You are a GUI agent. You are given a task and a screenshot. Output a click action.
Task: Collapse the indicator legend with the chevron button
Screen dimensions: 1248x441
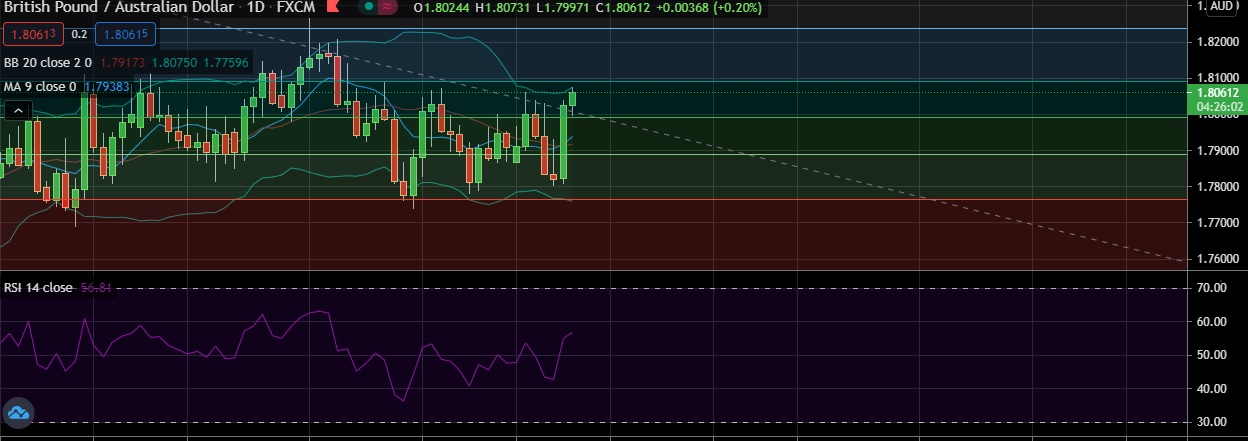[x=16, y=110]
